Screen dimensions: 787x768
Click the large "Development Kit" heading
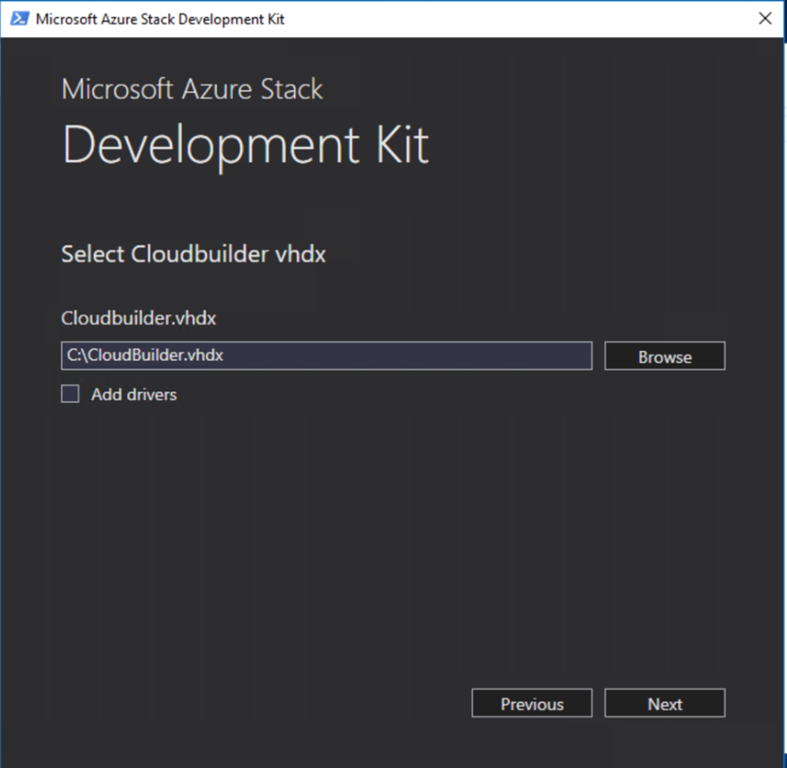click(x=245, y=145)
